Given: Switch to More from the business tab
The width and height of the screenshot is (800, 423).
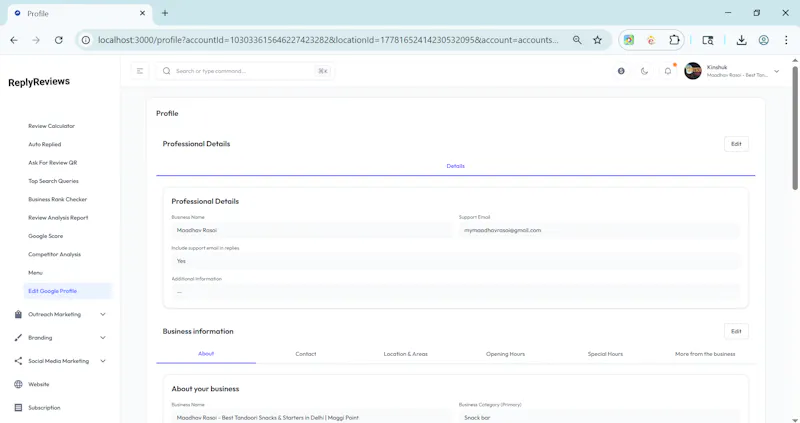Looking at the screenshot, I should pyautogui.click(x=705, y=354).
